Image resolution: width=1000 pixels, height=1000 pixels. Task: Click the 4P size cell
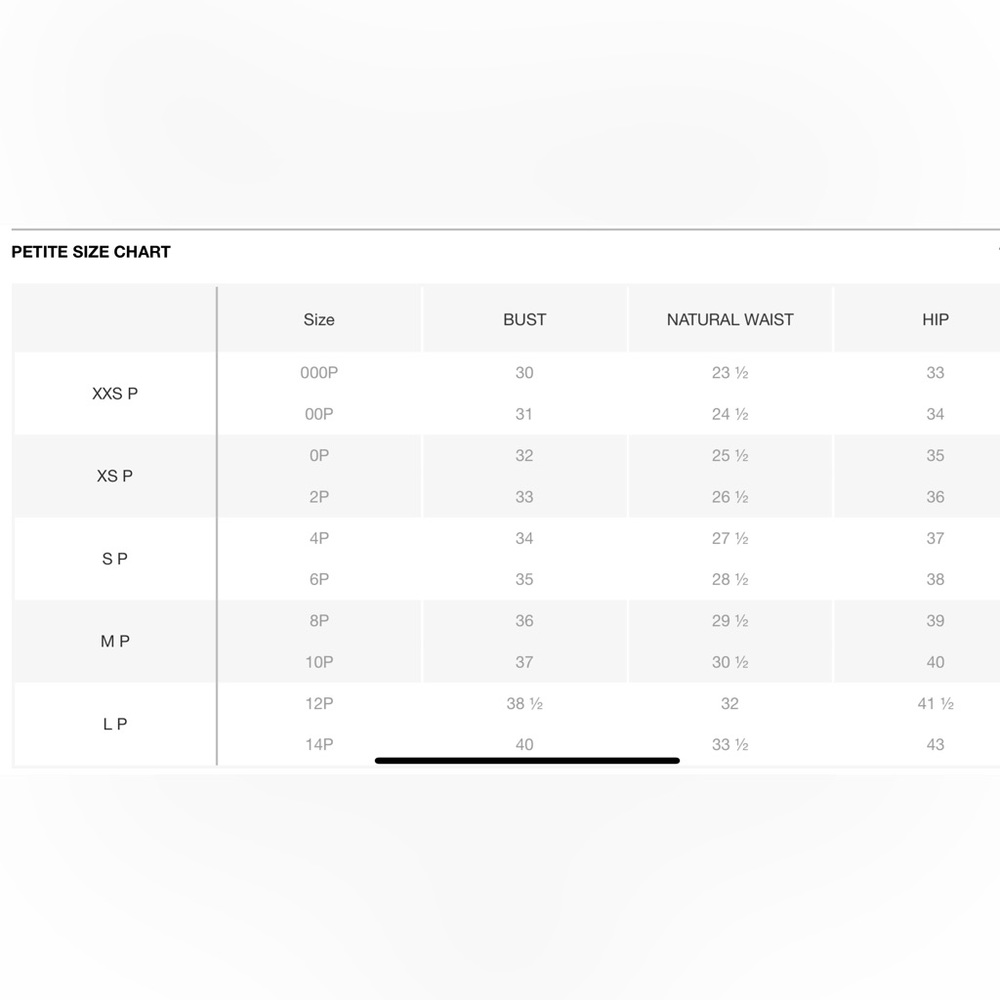(319, 538)
